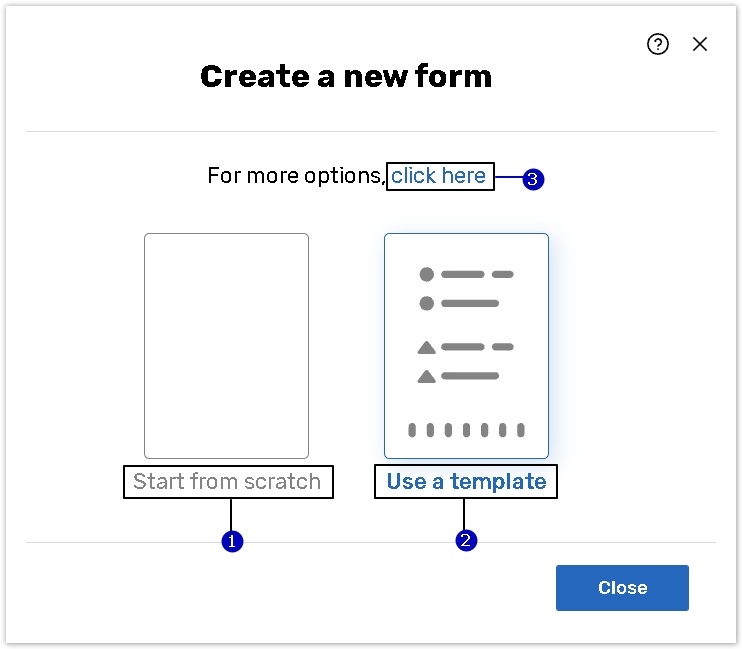The height and width of the screenshot is (649, 742).
Task: Open the 'click here' more options link
Action: point(439,176)
